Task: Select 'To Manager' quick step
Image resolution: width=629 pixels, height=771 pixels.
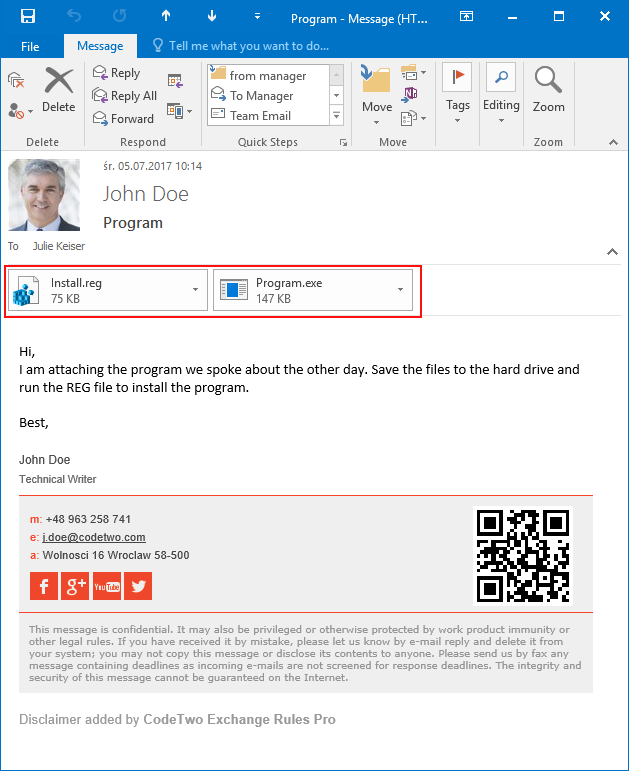Action: point(269,95)
